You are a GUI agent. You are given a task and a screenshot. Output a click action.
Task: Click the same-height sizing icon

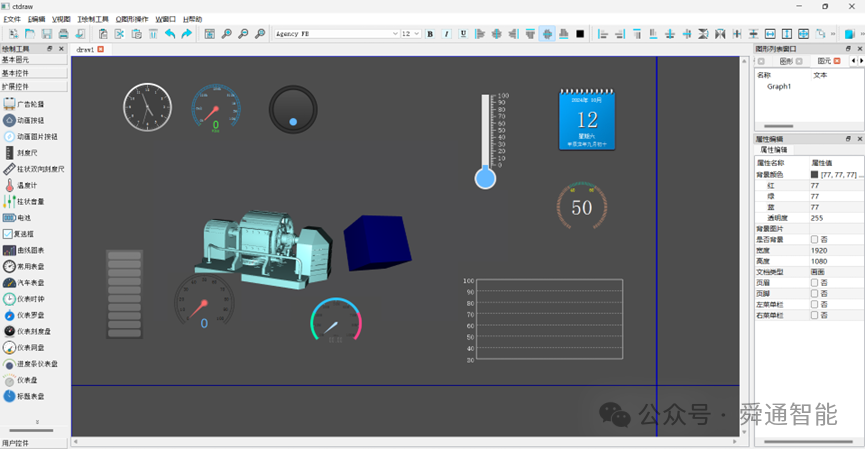click(x=787, y=34)
